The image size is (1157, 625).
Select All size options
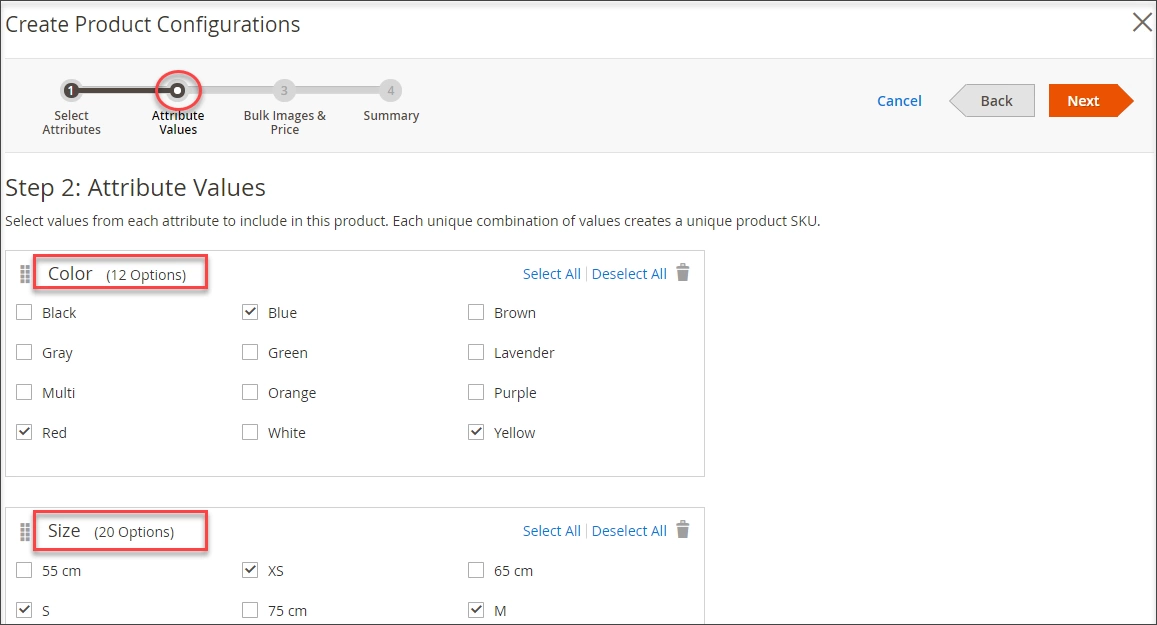[x=551, y=531]
